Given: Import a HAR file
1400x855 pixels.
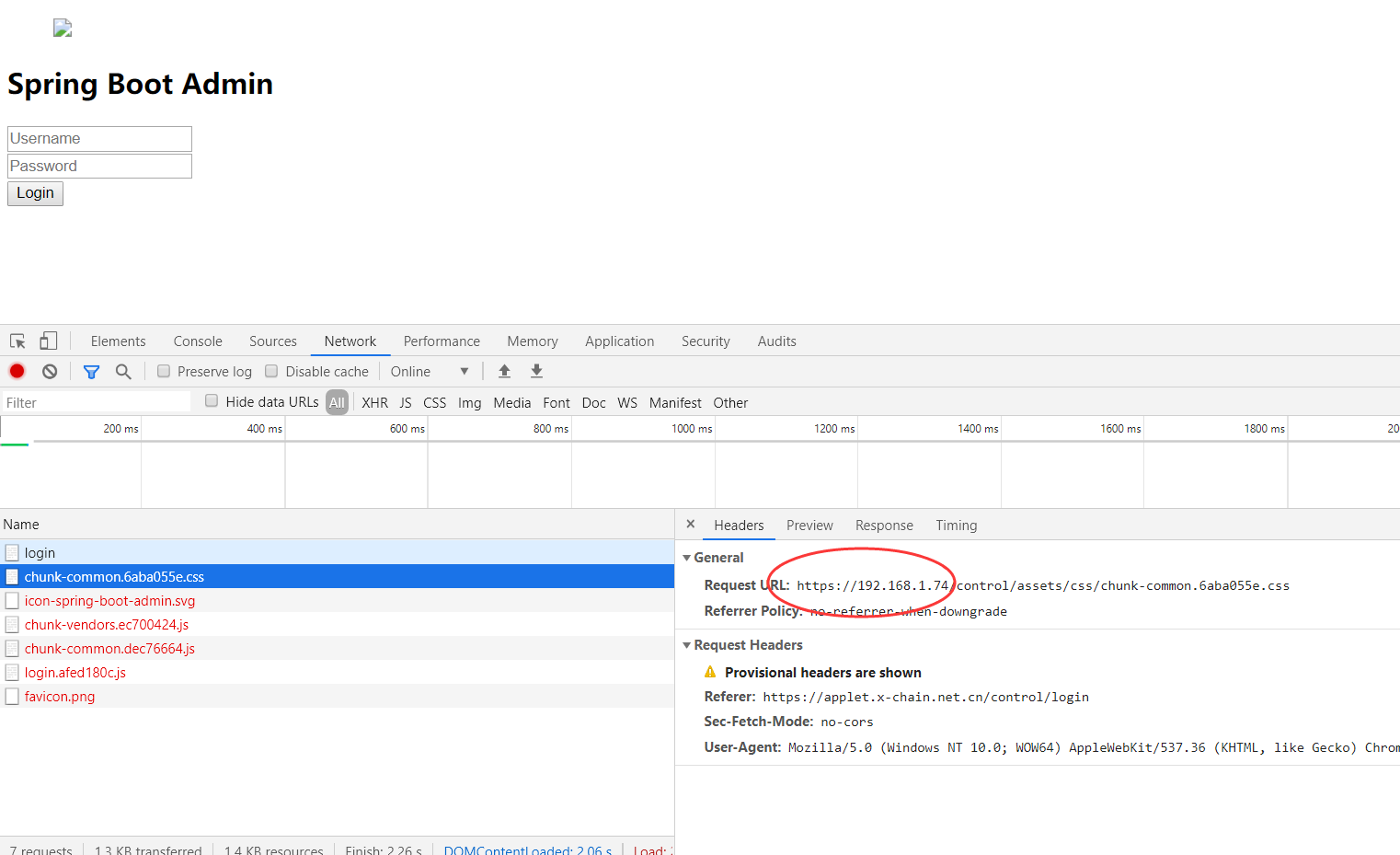Looking at the screenshot, I should click(x=504, y=371).
